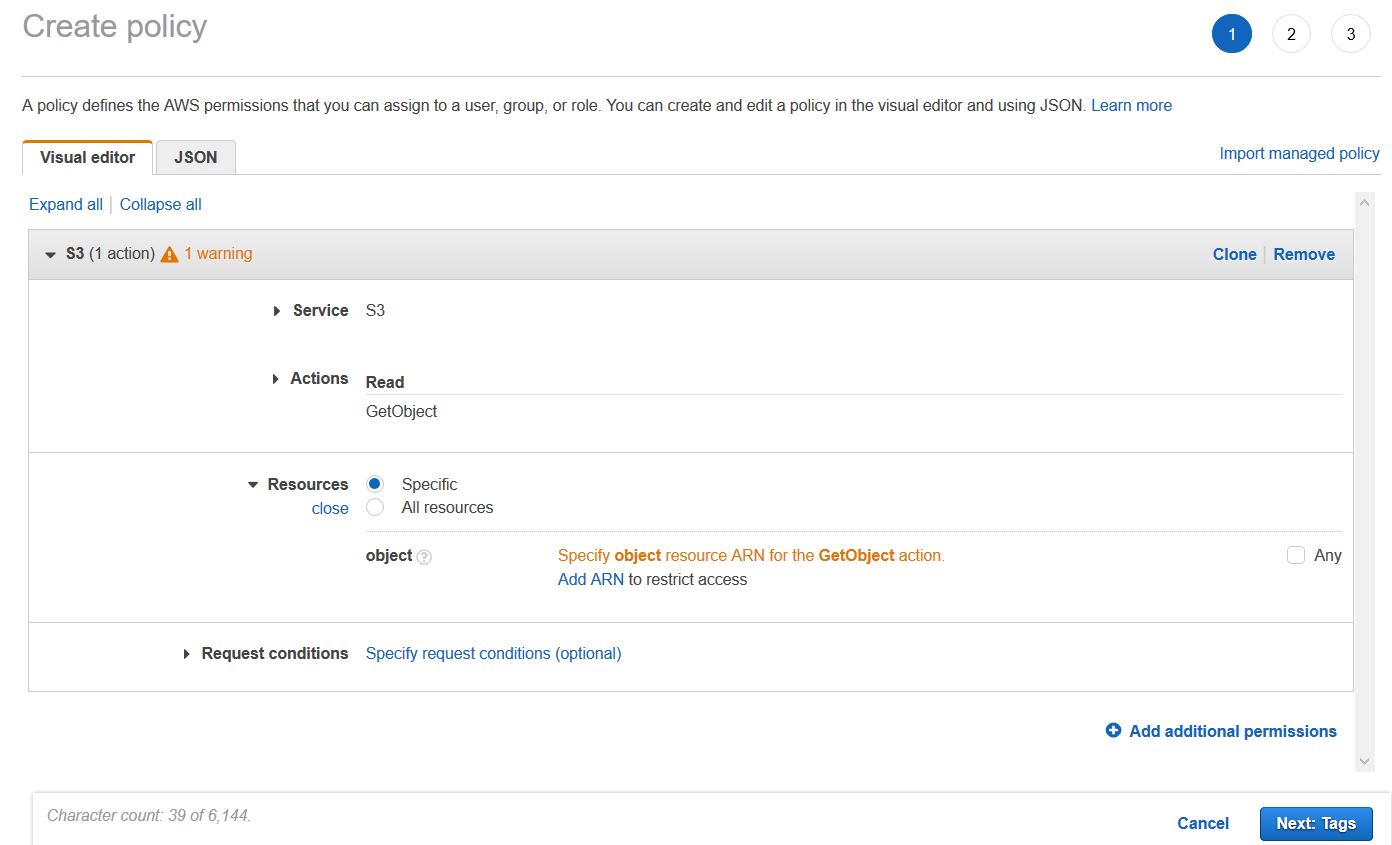Click the Read actions heading
Image resolution: width=1392 pixels, height=845 pixels.
click(385, 382)
